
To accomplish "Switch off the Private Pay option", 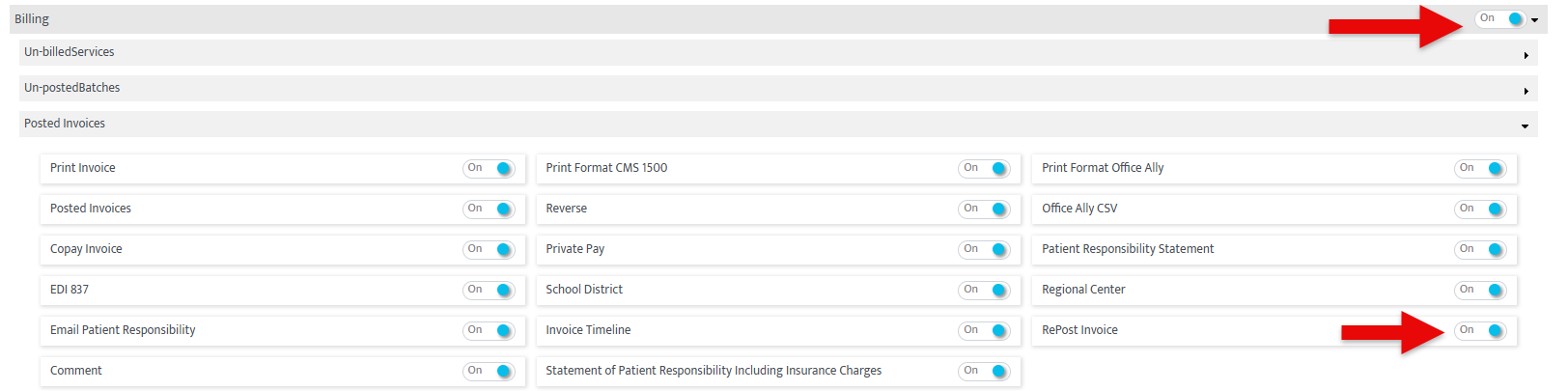I will coord(985,250).
